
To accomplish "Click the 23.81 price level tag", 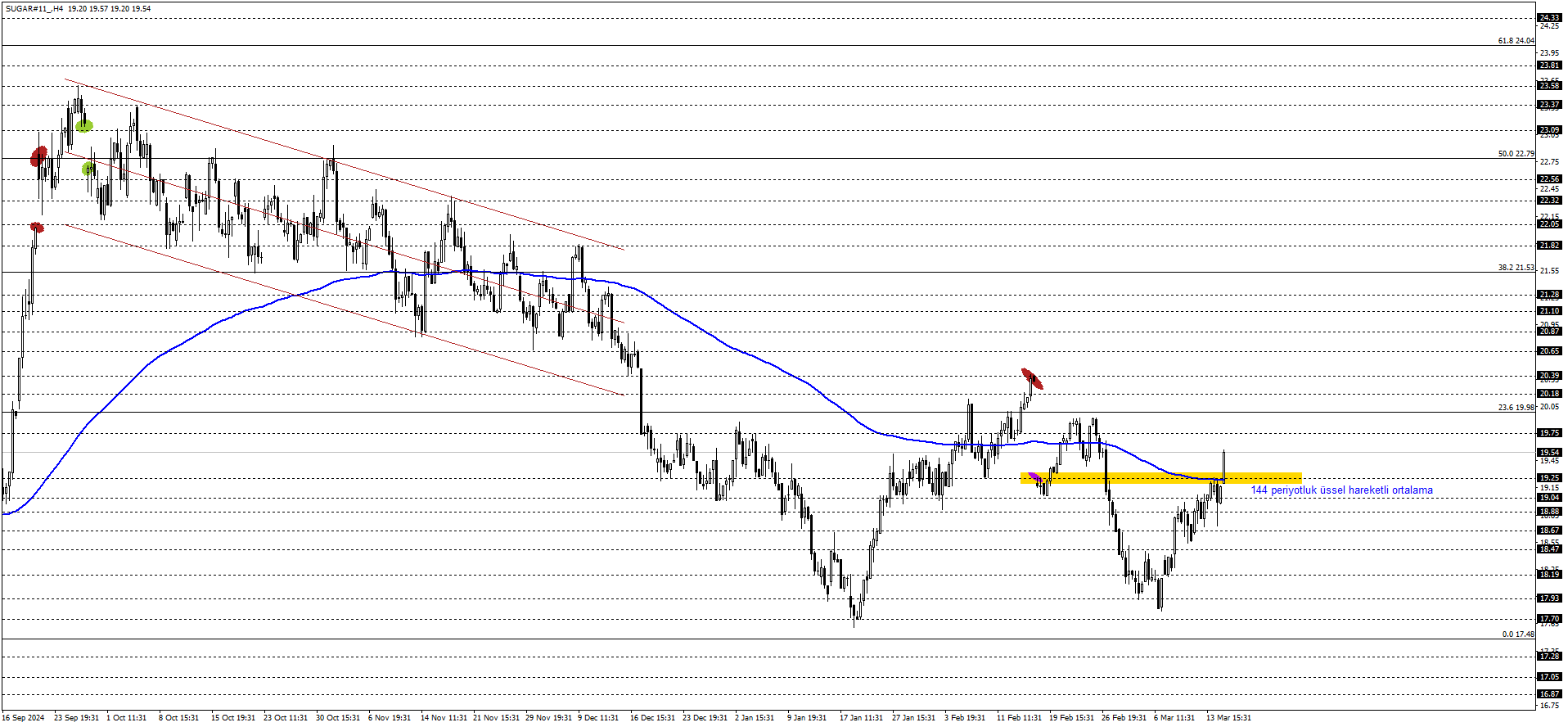I will [1549, 65].
